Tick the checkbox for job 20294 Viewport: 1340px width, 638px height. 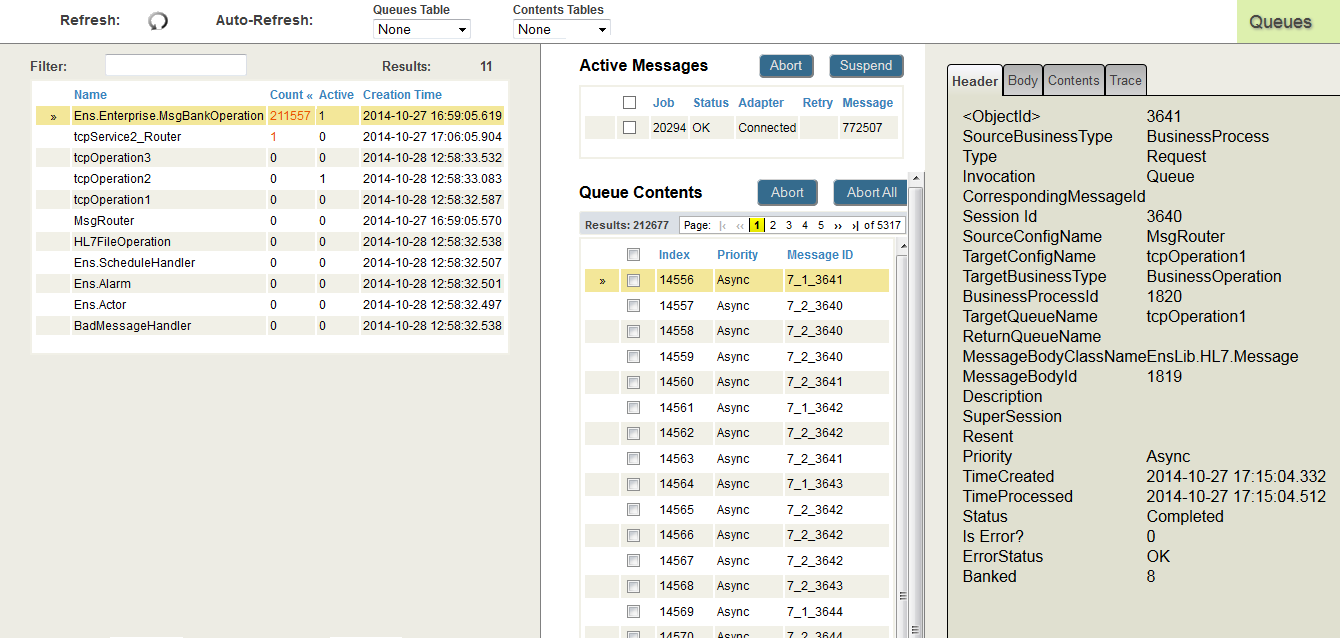pyautogui.click(x=629, y=128)
